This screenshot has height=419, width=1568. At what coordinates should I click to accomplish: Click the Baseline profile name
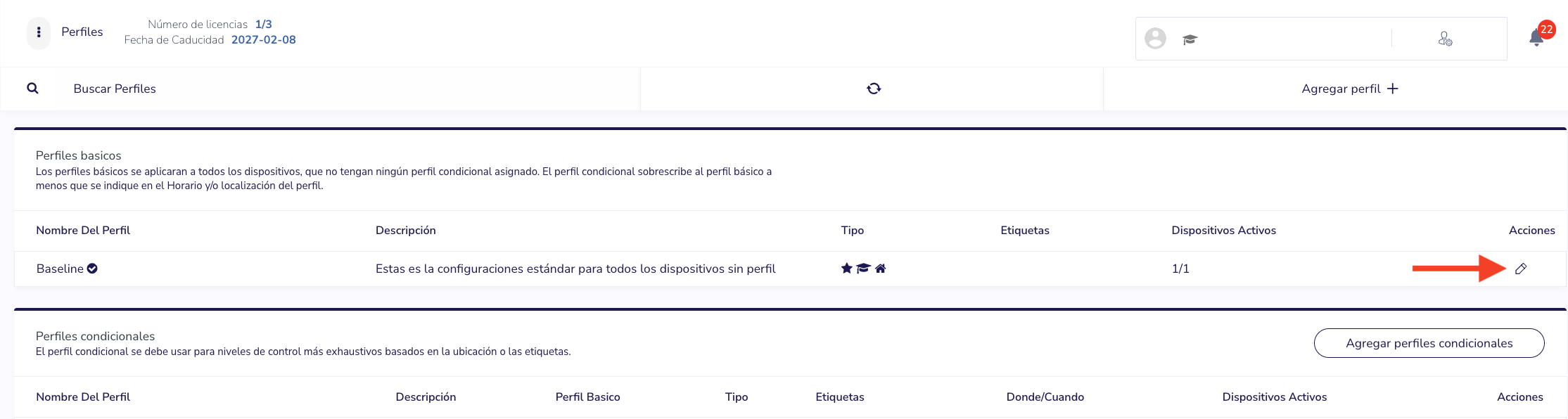click(60, 269)
